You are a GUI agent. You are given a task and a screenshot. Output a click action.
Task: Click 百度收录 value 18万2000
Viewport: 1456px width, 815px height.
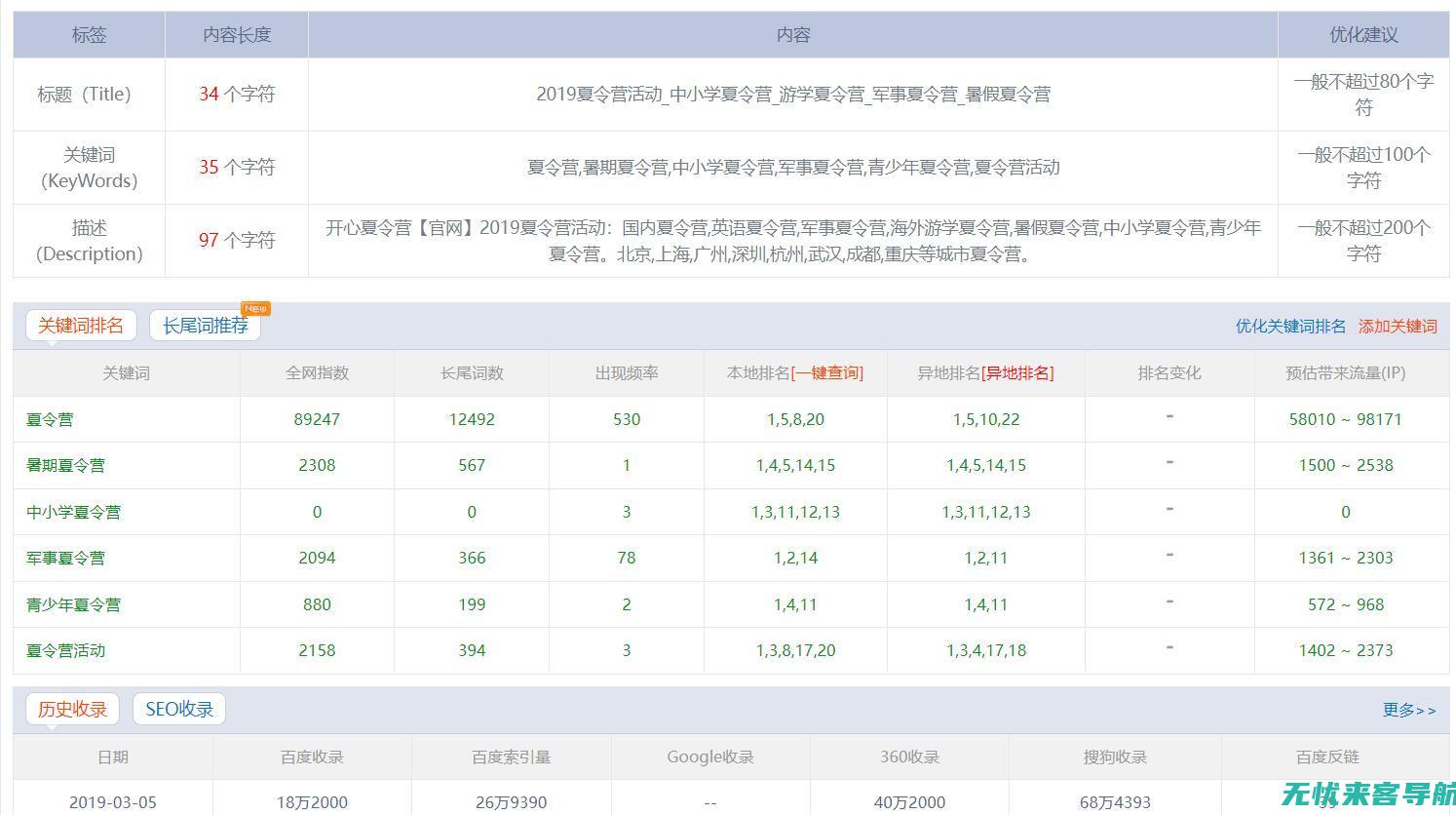pyautogui.click(x=312, y=803)
